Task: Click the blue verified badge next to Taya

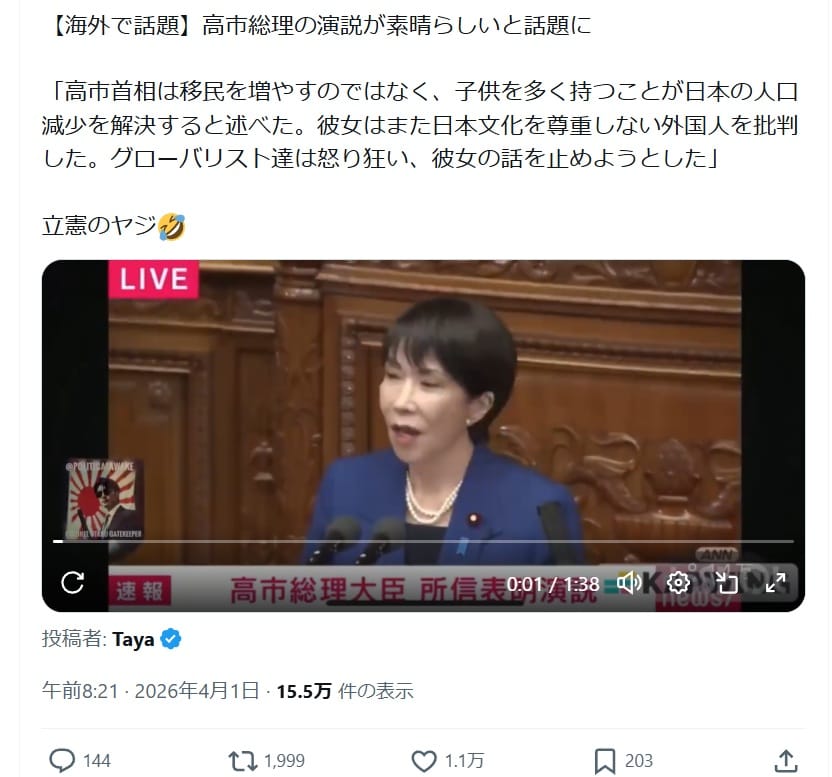Action: pyautogui.click(x=170, y=638)
